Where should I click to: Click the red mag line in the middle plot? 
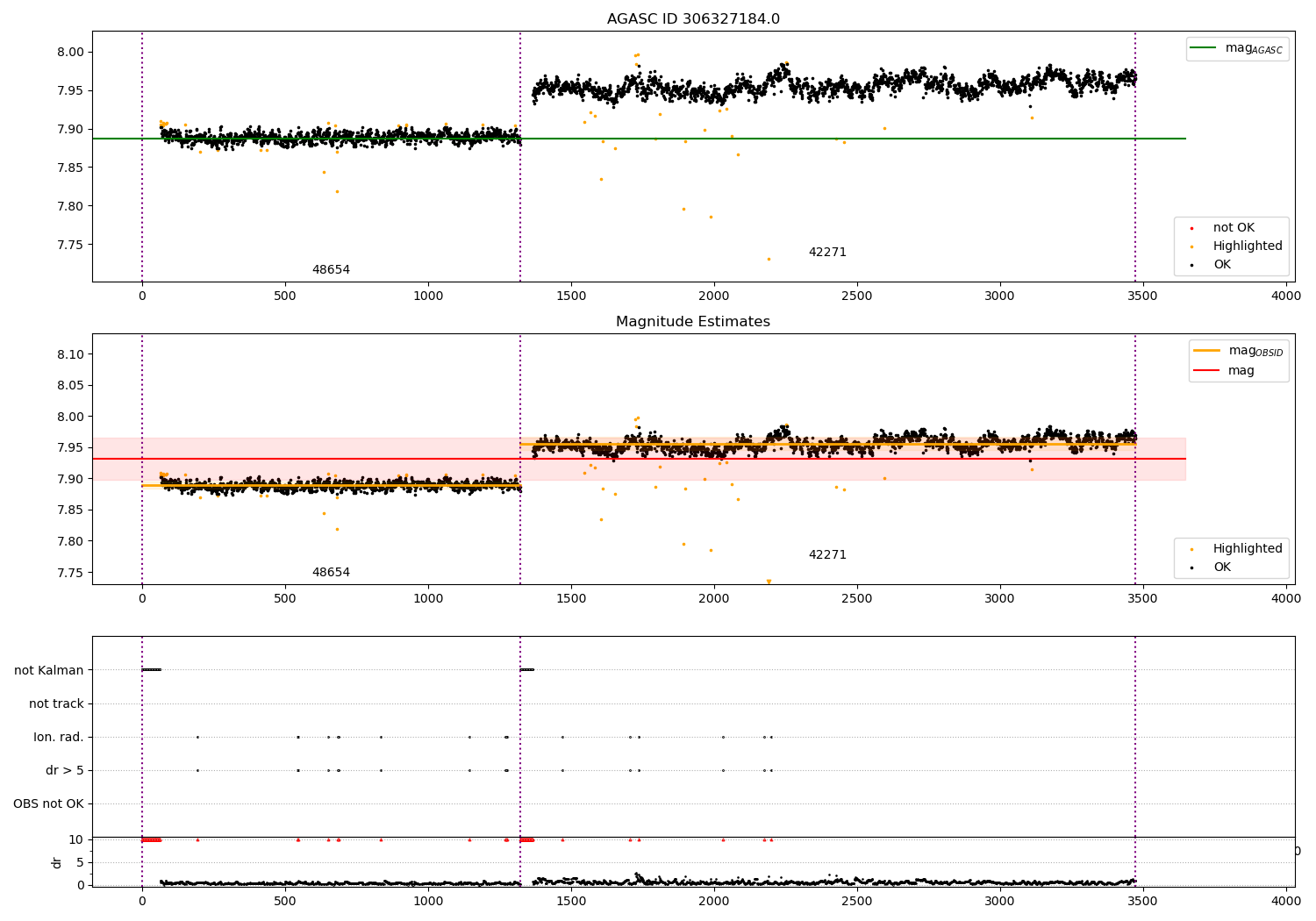(639, 459)
